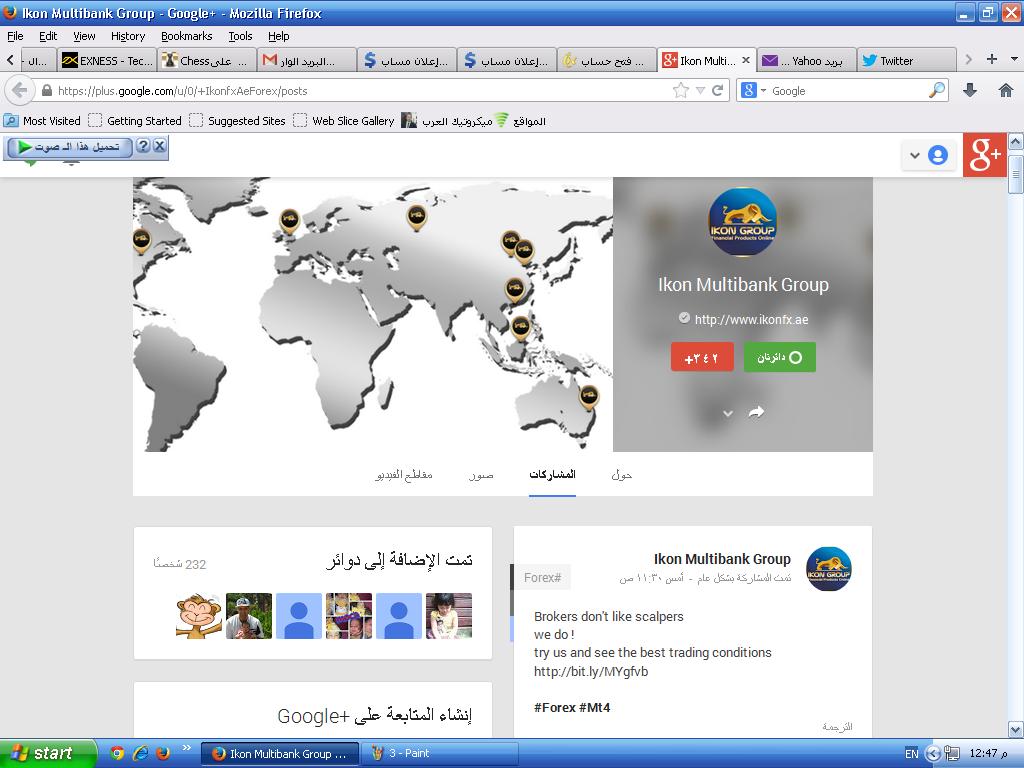This screenshot has width=1024, height=768.
Task: Open the File menu
Action: (15, 36)
